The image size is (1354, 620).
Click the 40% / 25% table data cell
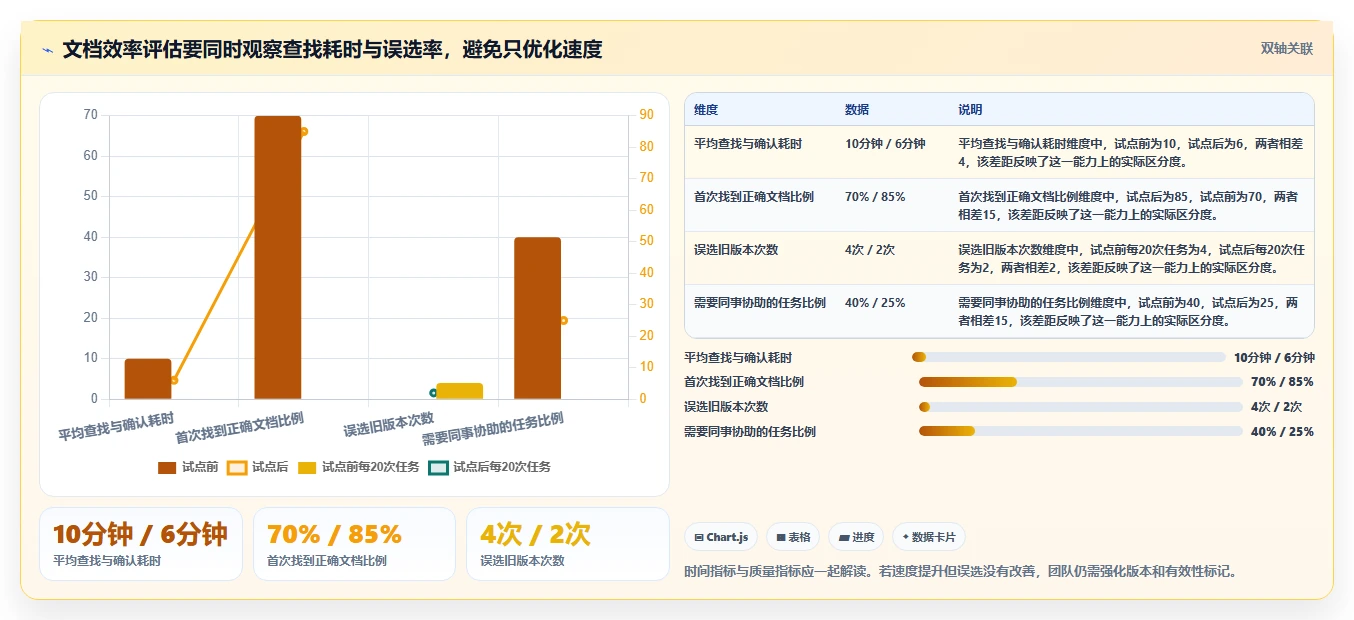pos(892,311)
